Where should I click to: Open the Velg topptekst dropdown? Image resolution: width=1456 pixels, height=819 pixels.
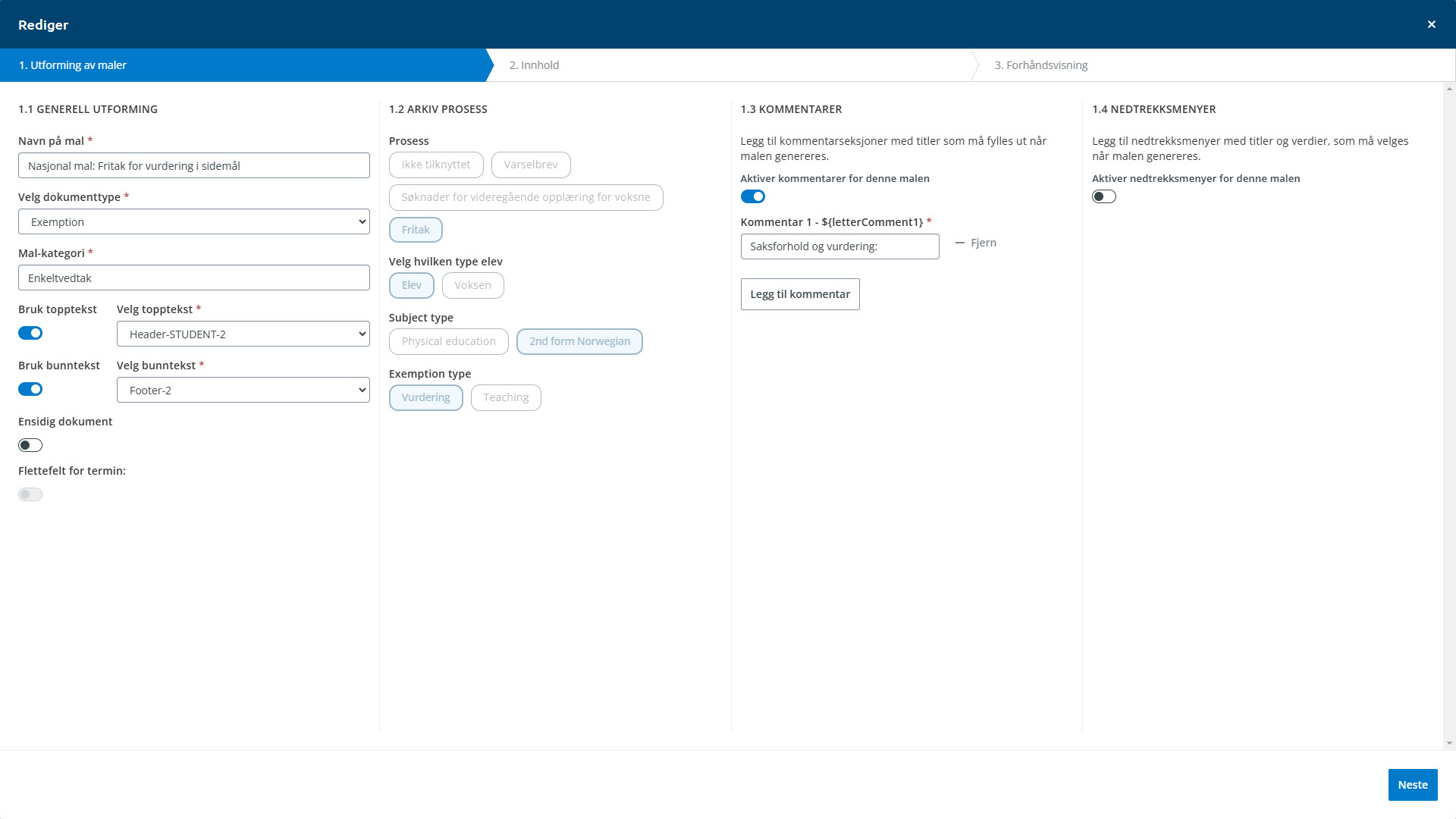pyautogui.click(x=243, y=334)
